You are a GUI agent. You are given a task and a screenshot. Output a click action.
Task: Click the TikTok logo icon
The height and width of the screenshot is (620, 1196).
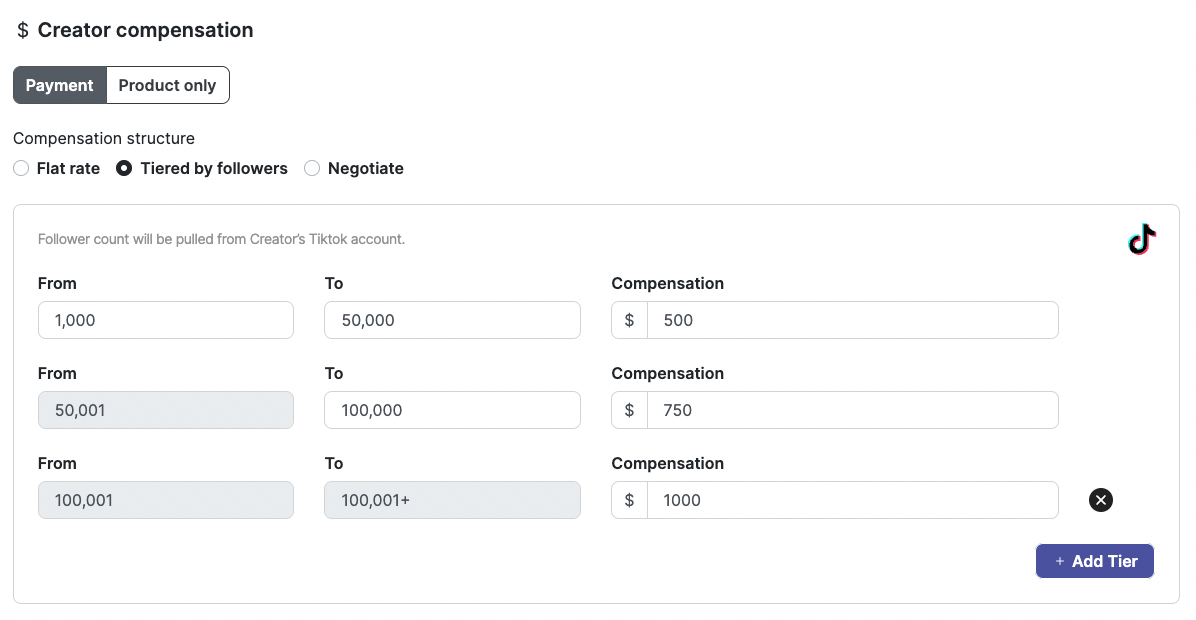point(1141,240)
